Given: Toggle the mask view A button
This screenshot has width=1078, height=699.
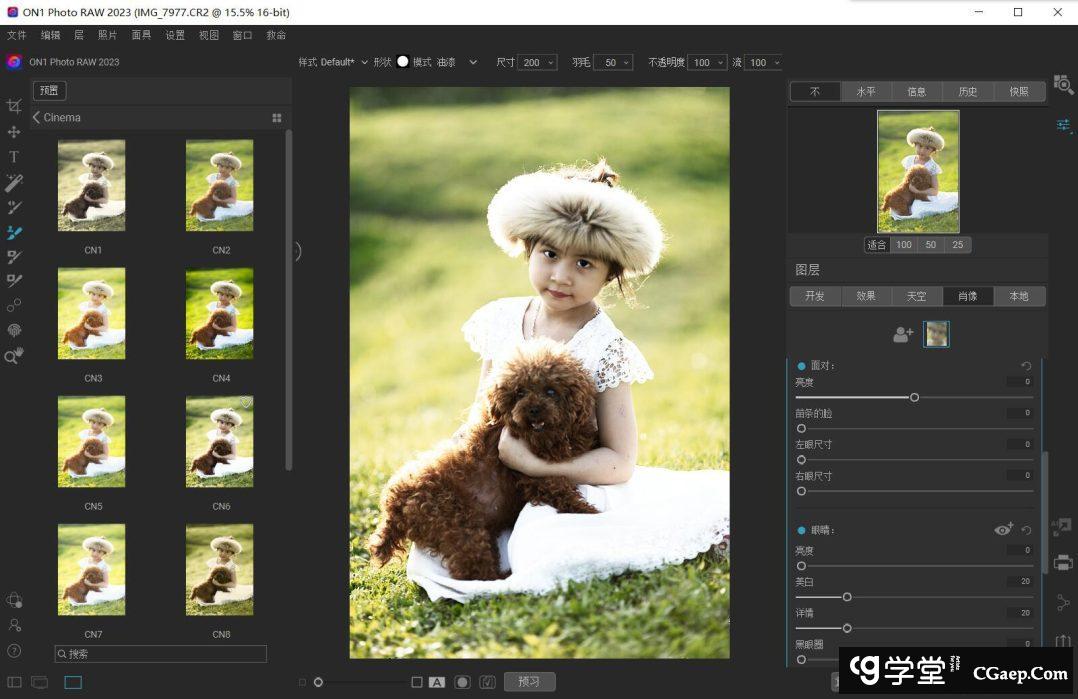Looking at the screenshot, I should [x=437, y=682].
